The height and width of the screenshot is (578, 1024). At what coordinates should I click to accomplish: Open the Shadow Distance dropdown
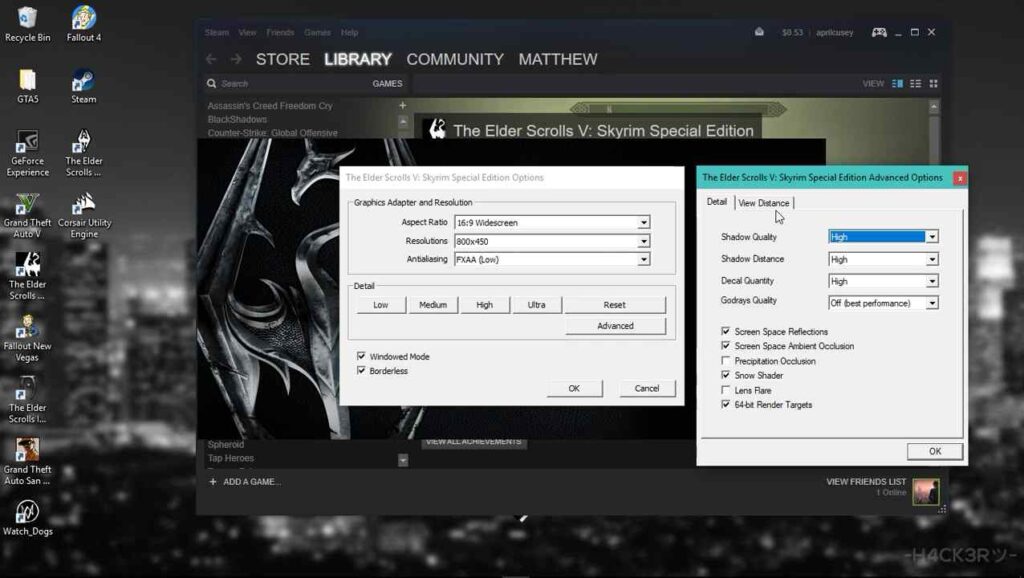tap(883, 259)
